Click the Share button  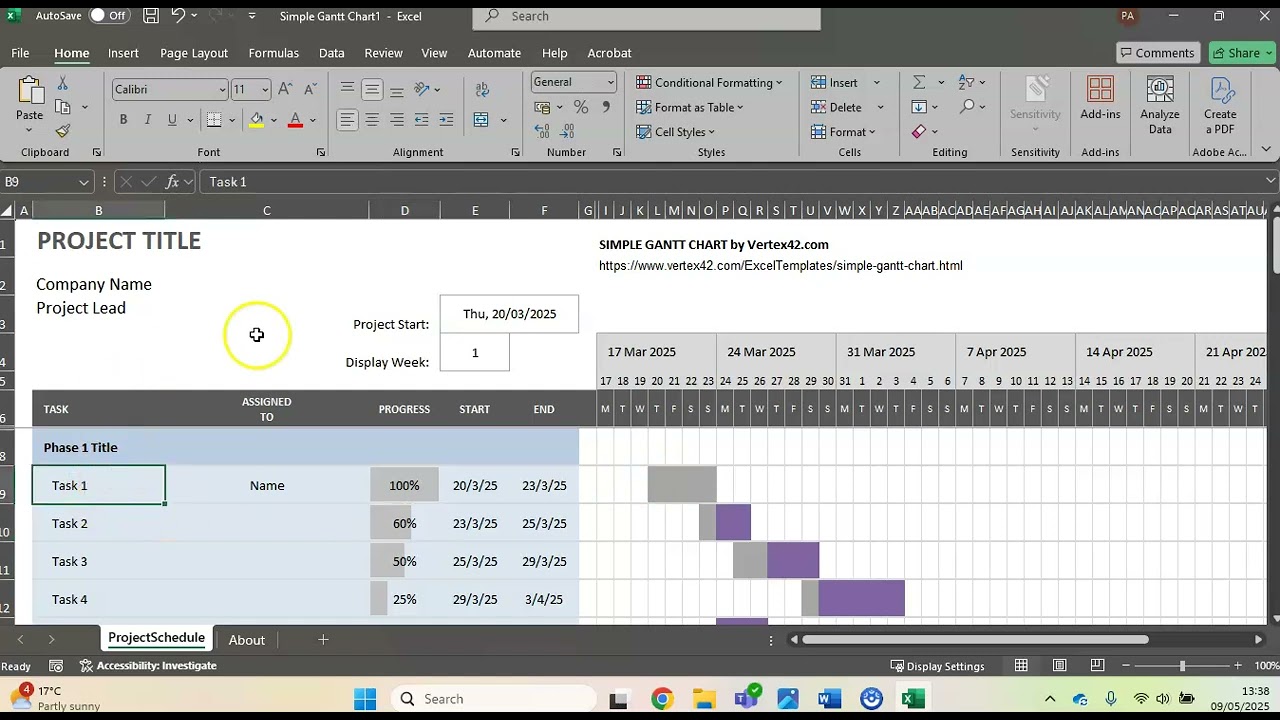[1242, 53]
